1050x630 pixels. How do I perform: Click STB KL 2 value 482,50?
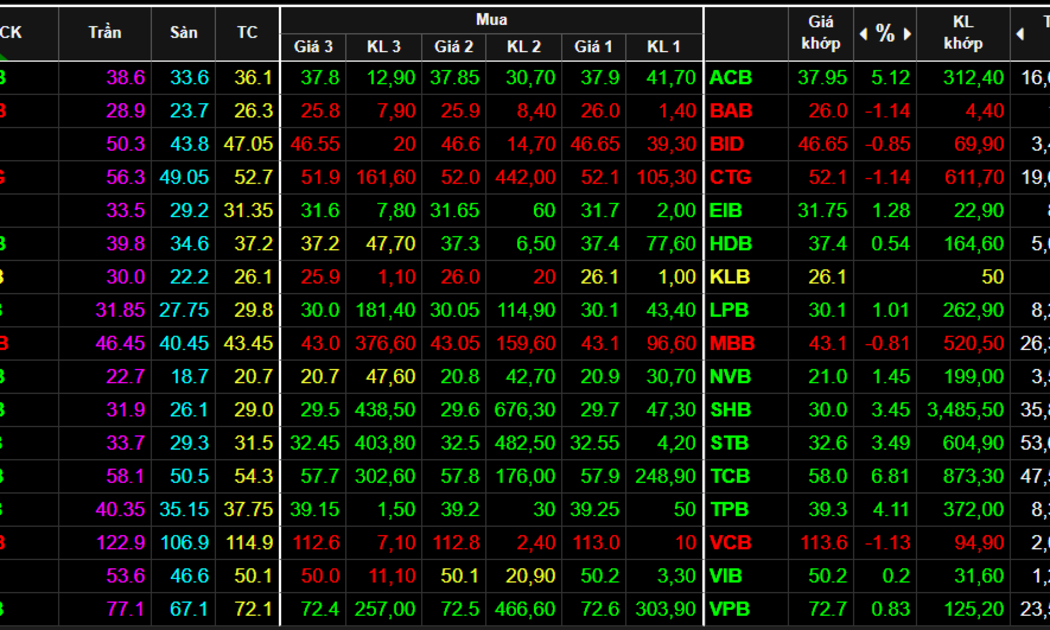(x=525, y=443)
